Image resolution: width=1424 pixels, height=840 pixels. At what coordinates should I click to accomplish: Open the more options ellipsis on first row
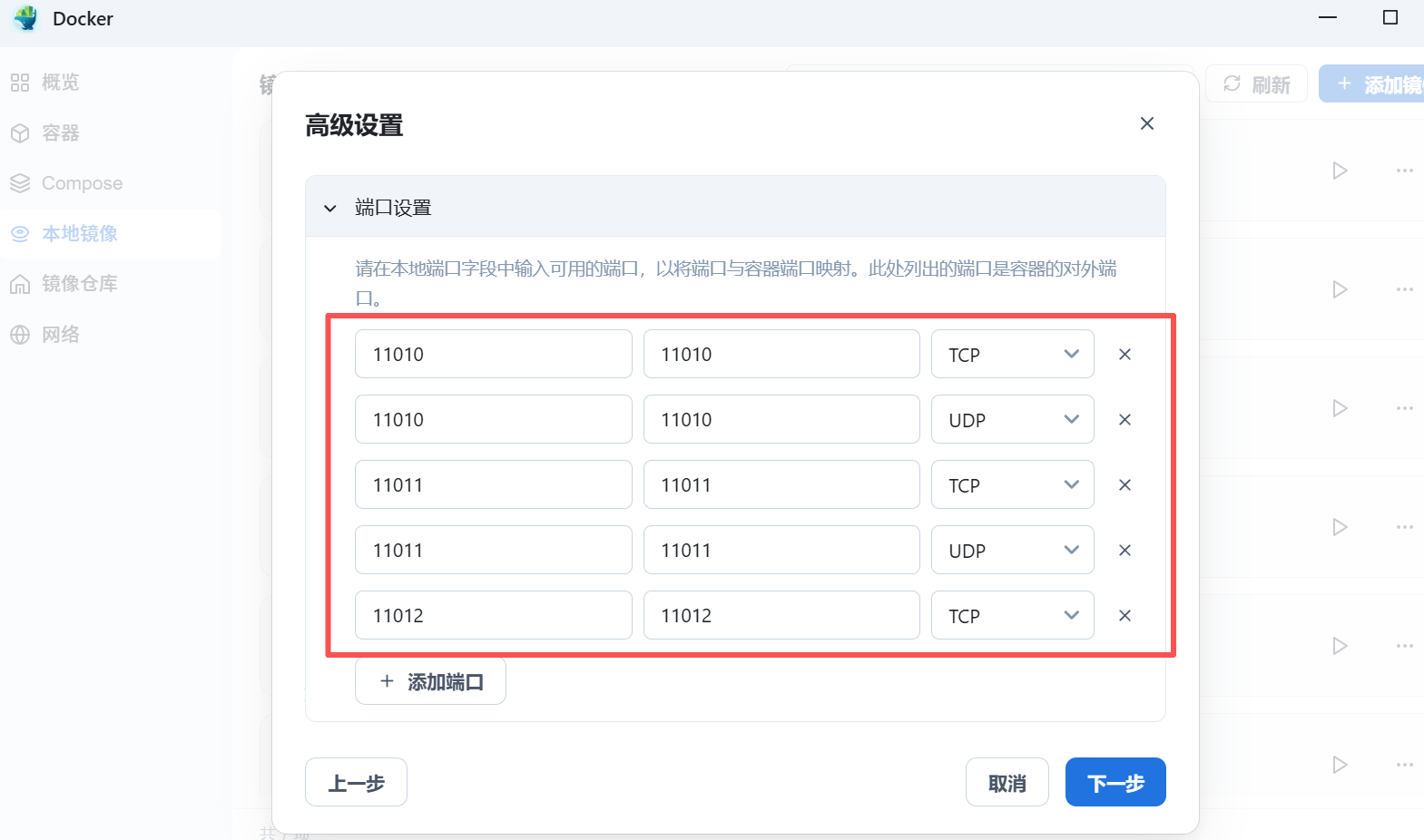point(1404,171)
